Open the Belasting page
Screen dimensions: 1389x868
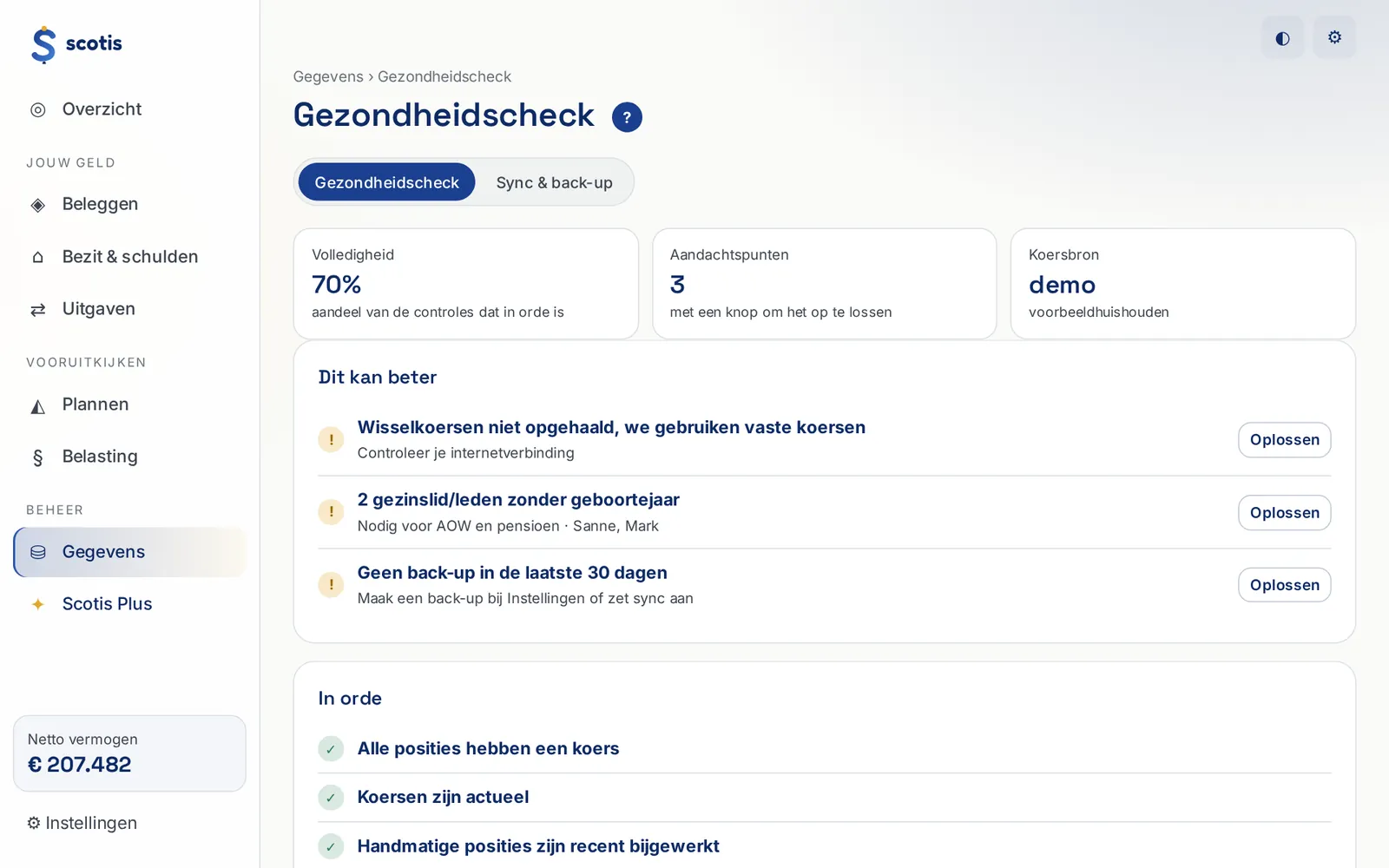tap(130, 457)
